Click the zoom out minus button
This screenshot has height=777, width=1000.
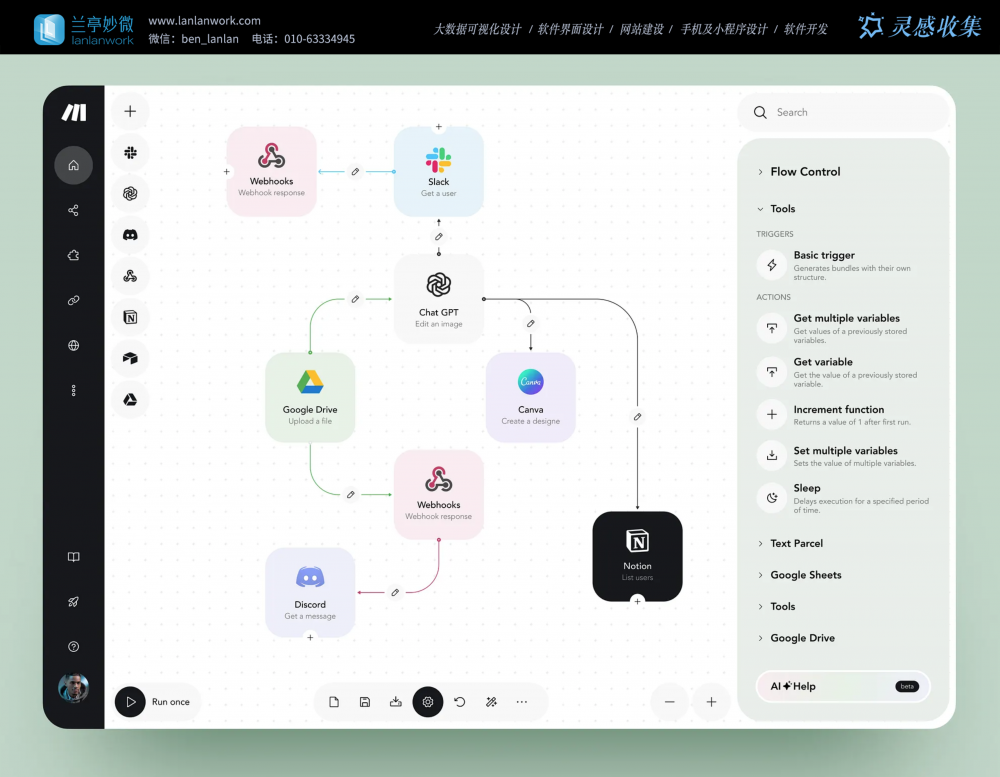[670, 702]
